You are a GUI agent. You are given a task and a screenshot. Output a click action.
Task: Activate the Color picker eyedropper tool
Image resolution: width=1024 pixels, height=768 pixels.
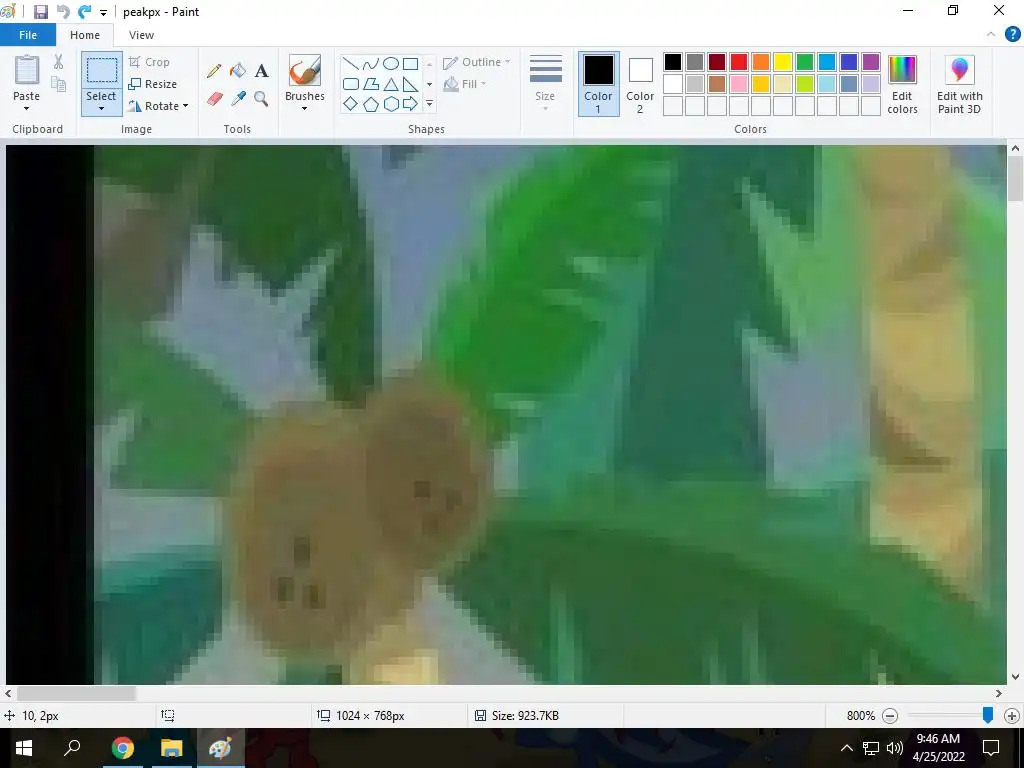coord(238,99)
